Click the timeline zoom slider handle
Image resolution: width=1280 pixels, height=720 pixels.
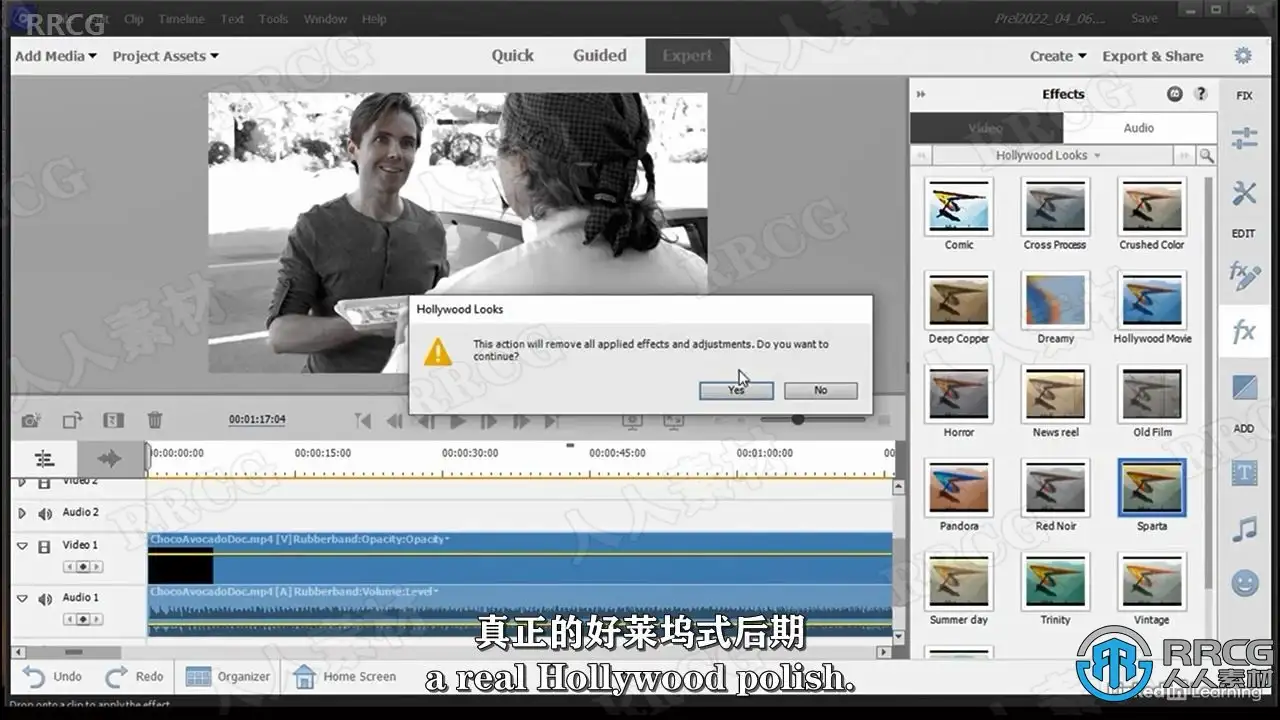797,420
